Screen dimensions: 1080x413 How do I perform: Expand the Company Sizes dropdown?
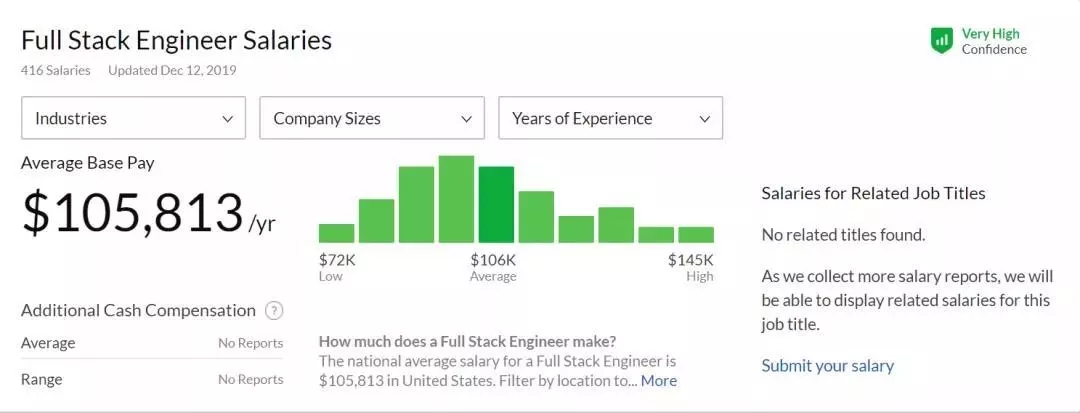pyautogui.click(x=371, y=118)
